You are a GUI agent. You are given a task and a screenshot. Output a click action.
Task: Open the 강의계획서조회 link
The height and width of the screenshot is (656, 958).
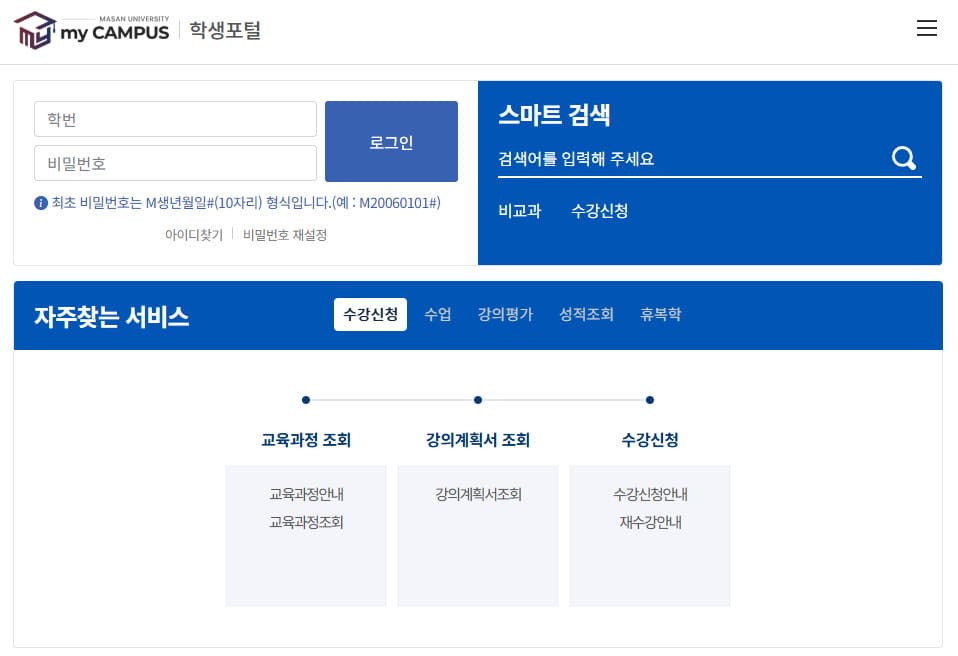tap(477, 494)
